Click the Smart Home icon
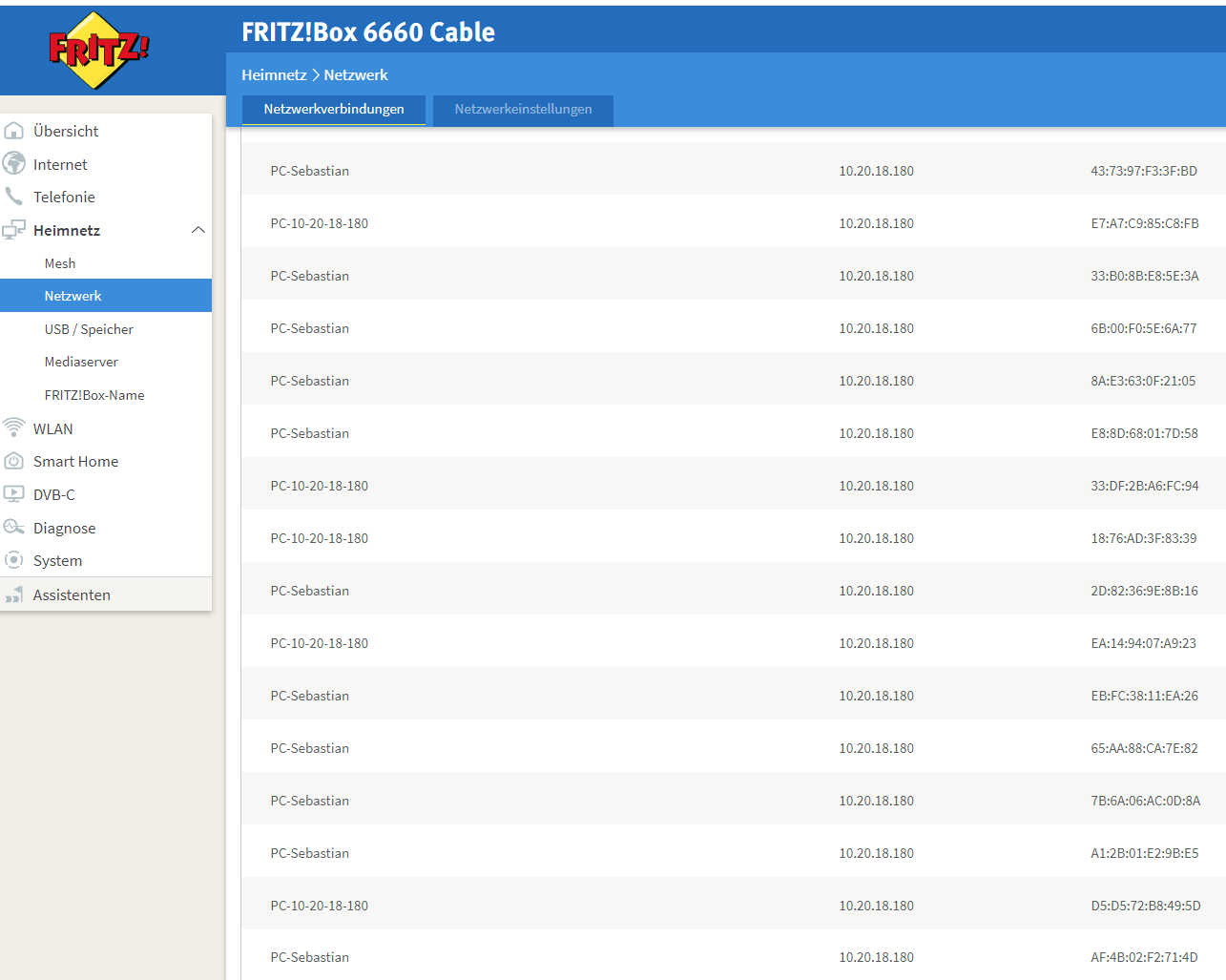The width and height of the screenshot is (1226, 980). pyautogui.click(x=14, y=461)
